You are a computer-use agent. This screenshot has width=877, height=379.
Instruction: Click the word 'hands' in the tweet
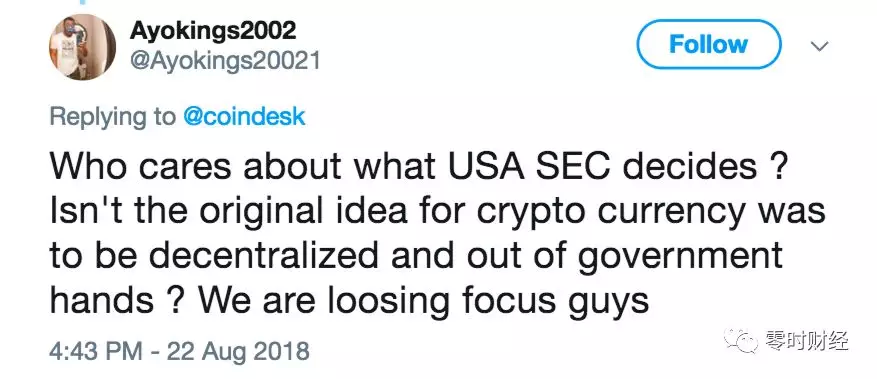pos(102,301)
